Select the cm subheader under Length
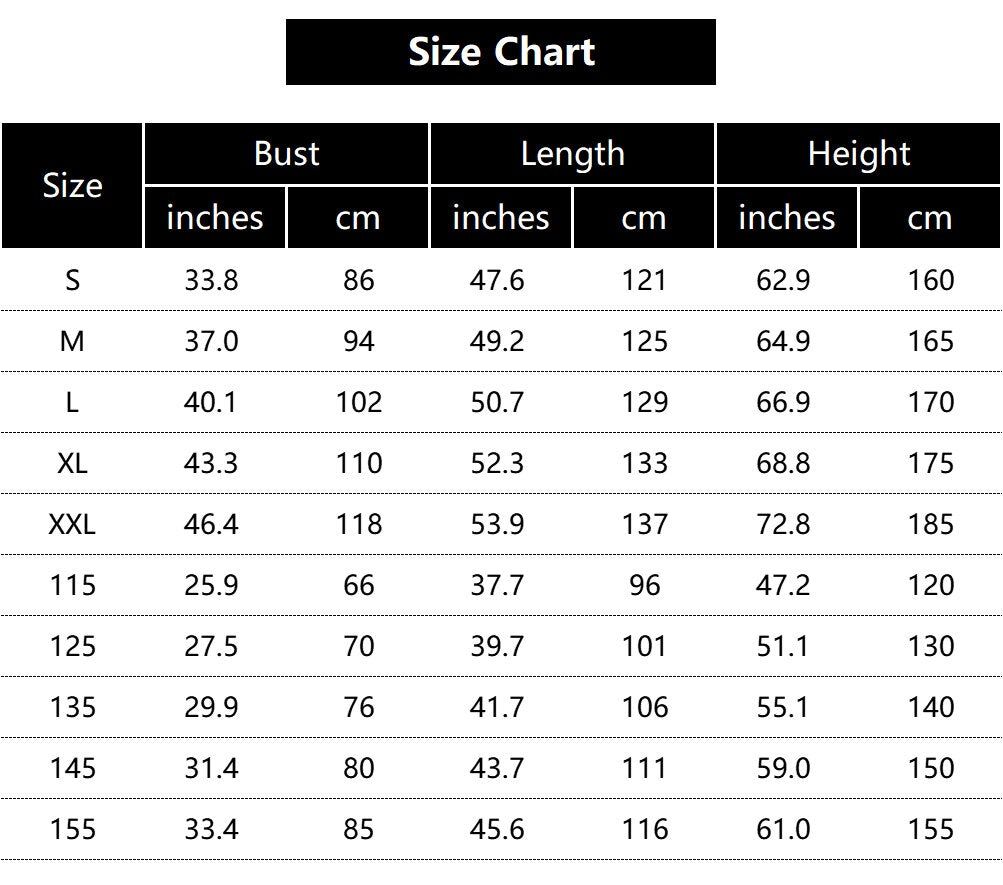Image resolution: width=1003 pixels, height=885 pixels. [643, 218]
